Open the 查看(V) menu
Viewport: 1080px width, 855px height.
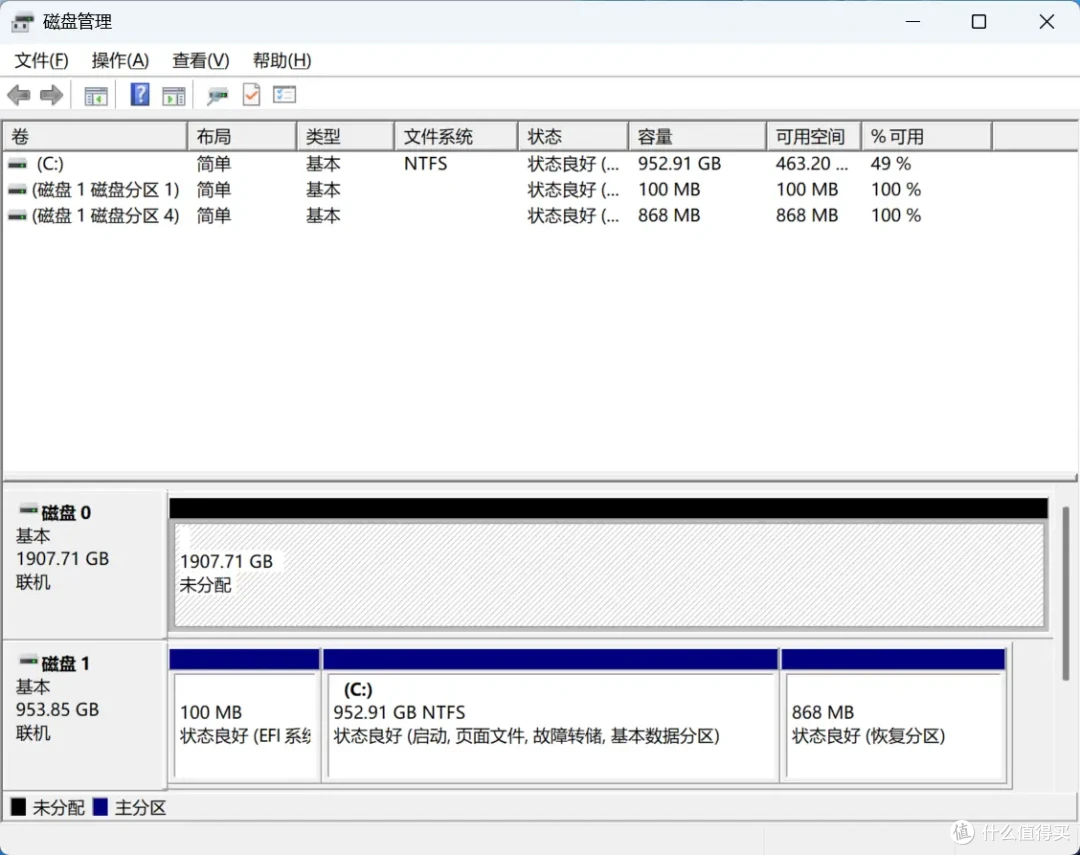pyautogui.click(x=200, y=61)
